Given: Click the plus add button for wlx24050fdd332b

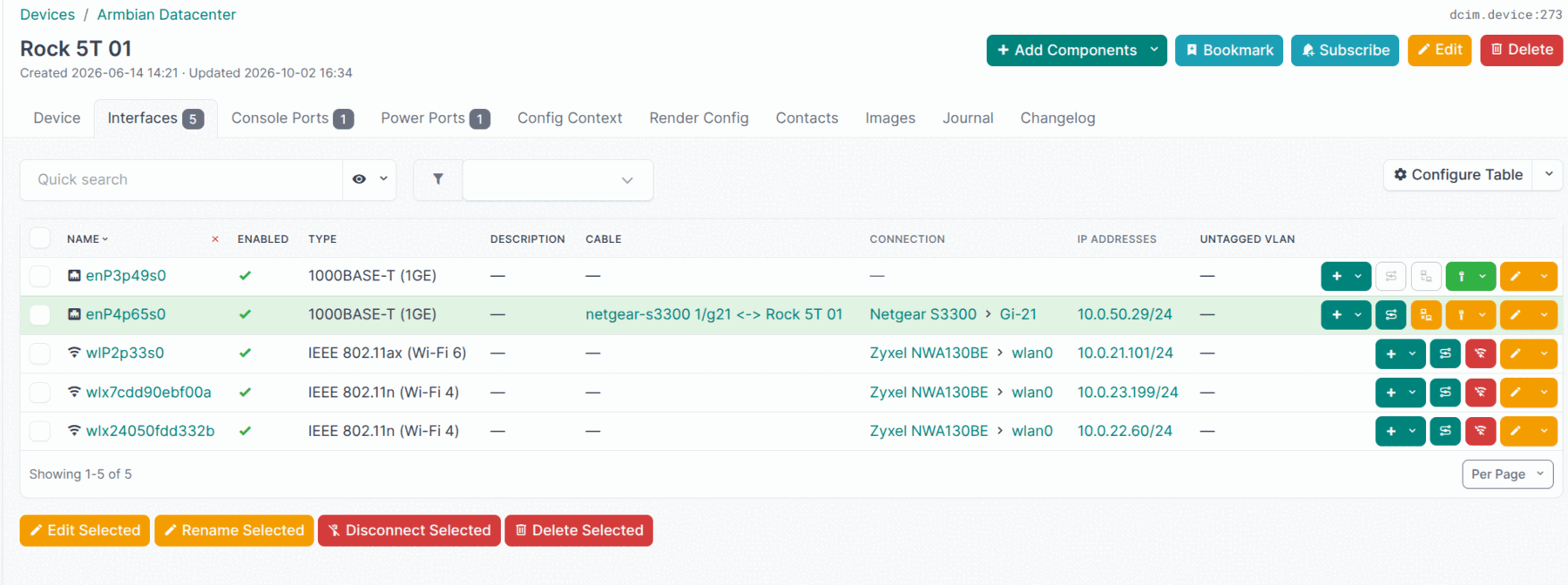Looking at the screenshot, I should pos(1390,431).
